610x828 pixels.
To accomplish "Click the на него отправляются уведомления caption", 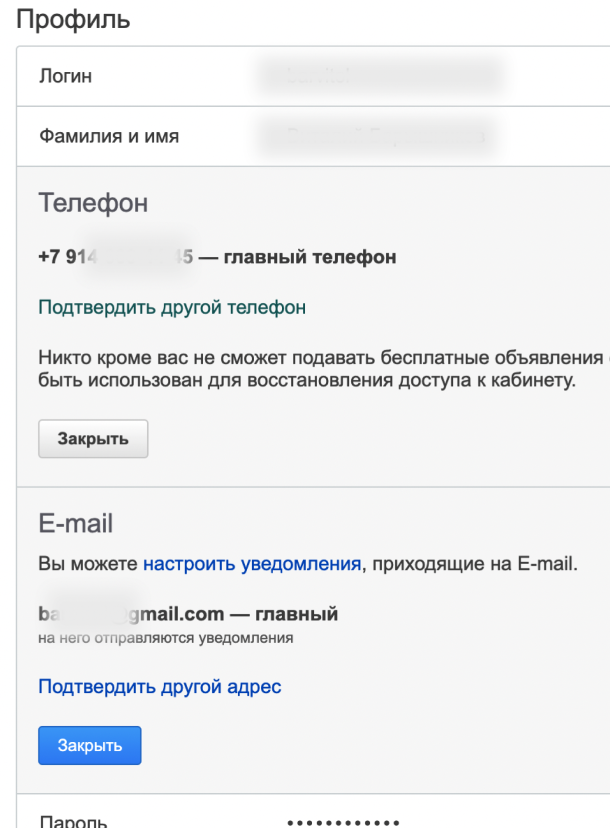I will 165,638.
